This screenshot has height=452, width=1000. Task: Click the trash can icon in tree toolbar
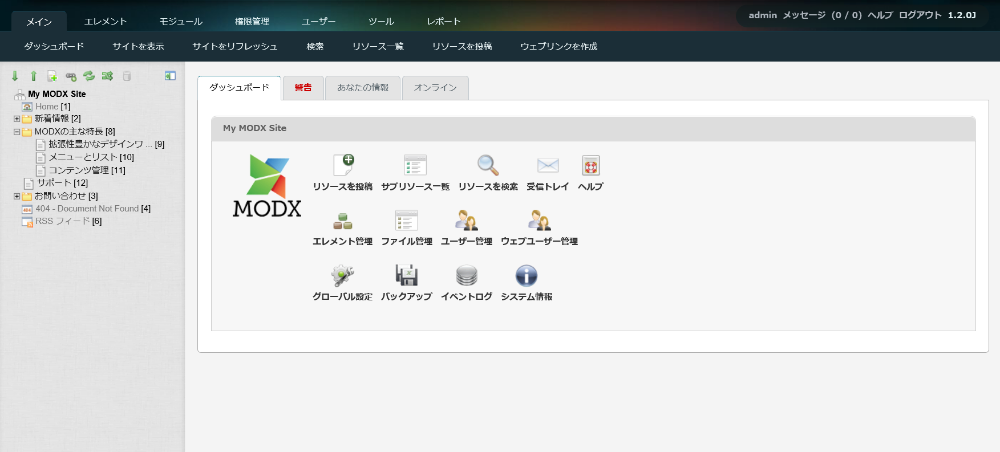point(126,76)
